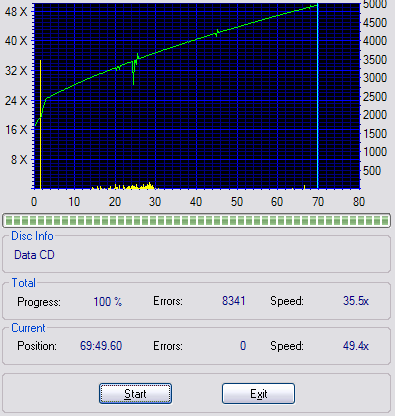Select the current position value 69:49.60
Image resolution: width=395 pixels, height=416 pixels.
coord(101,346)
